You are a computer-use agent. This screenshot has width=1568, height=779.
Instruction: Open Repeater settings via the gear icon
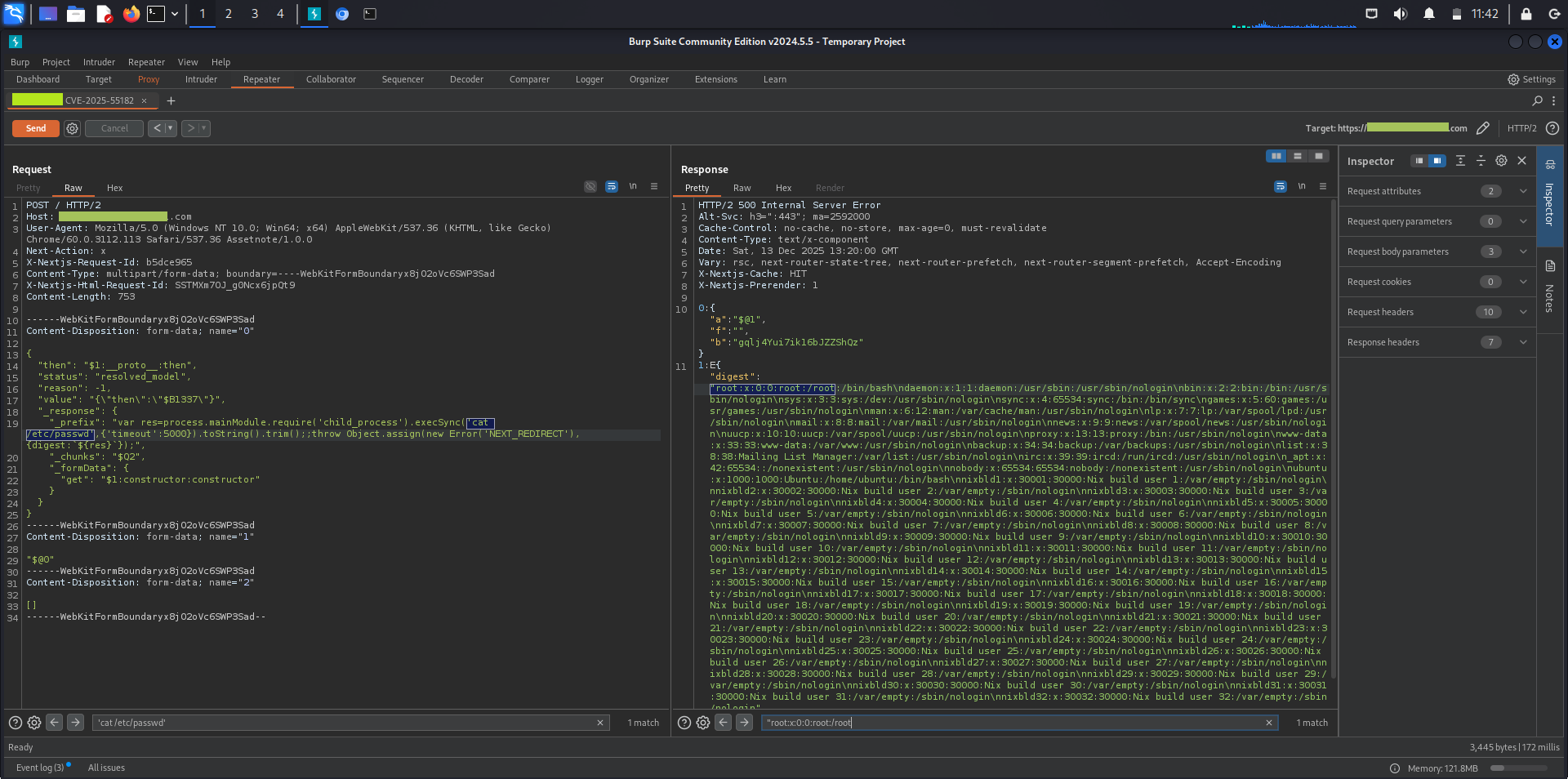coord(72,128)
